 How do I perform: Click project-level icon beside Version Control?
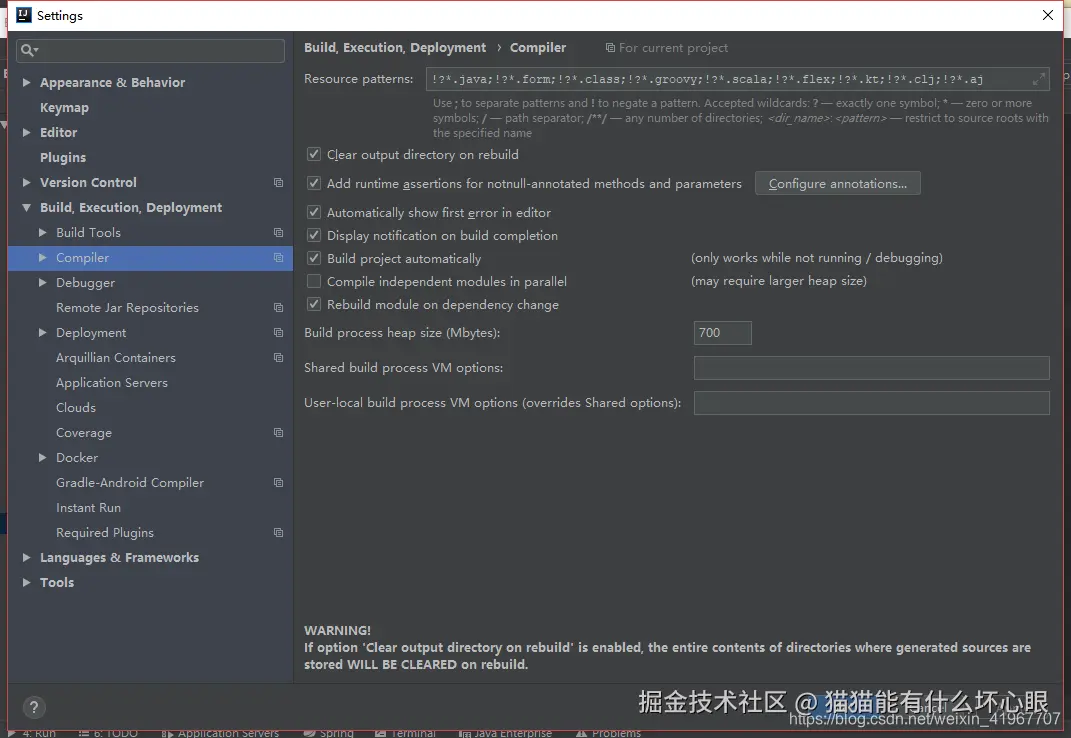278,182
